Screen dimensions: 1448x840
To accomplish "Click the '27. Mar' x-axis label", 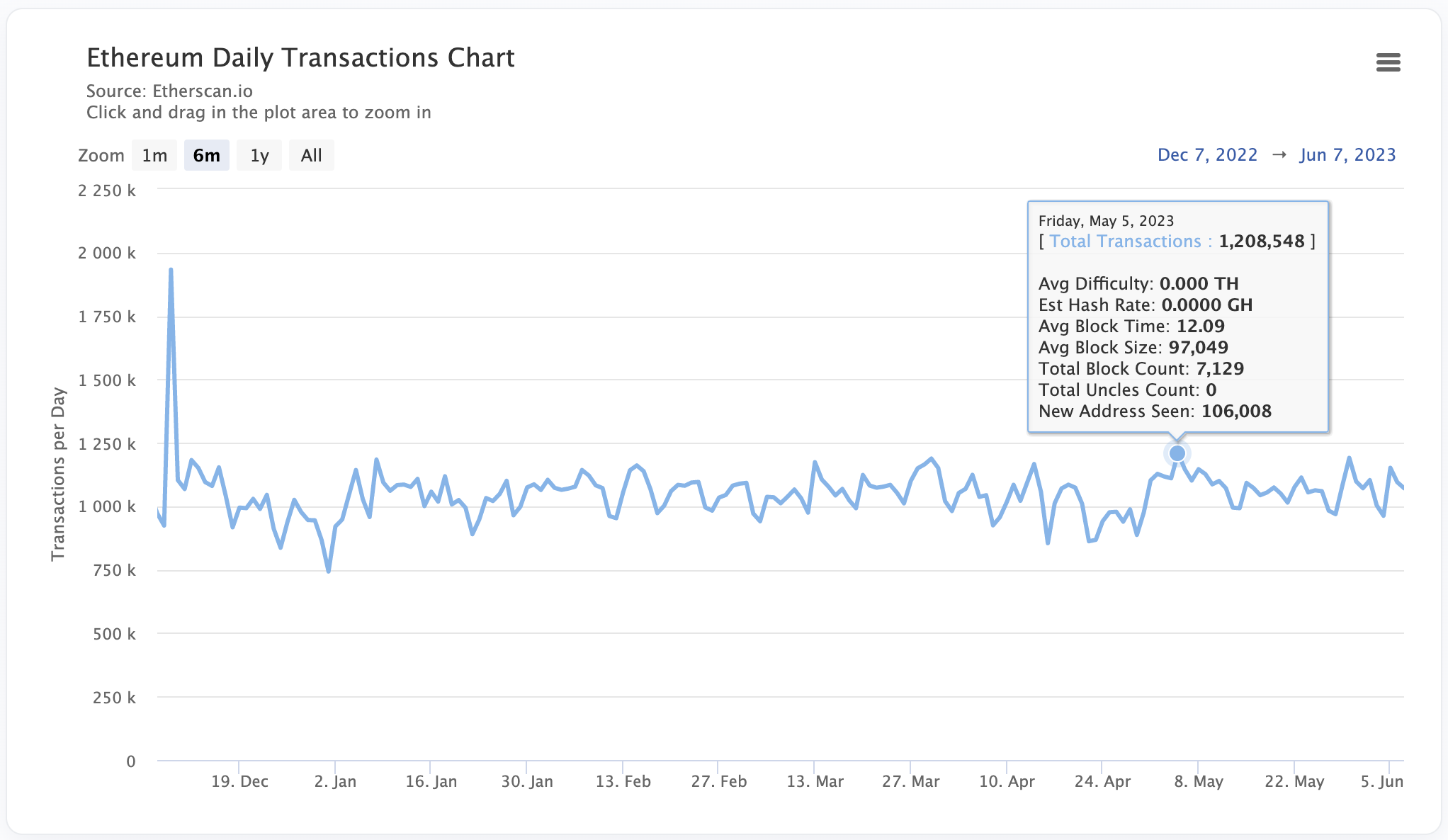I will 910,781.
